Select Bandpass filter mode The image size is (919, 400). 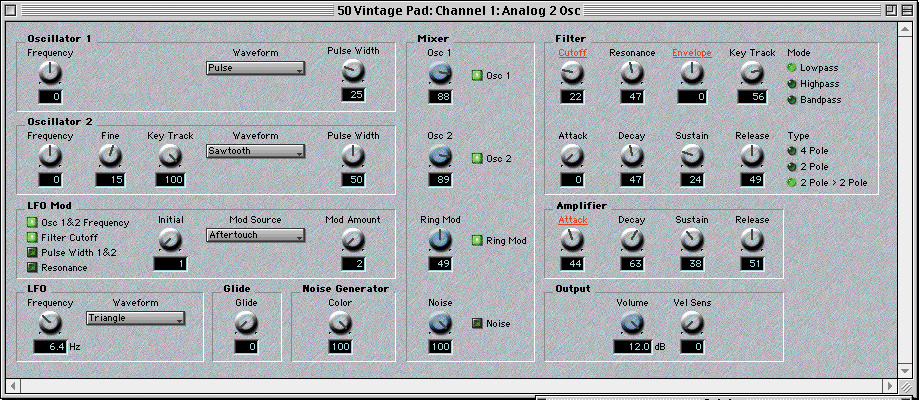(791, 100)
